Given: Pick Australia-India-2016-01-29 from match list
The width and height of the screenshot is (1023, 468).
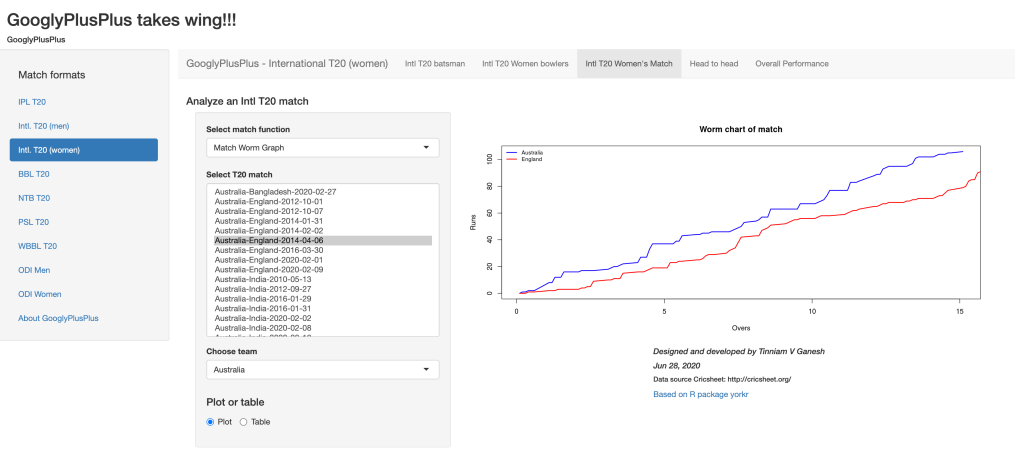Looking at the screenshot, I should pyautogui.click(x=262, y=299).
